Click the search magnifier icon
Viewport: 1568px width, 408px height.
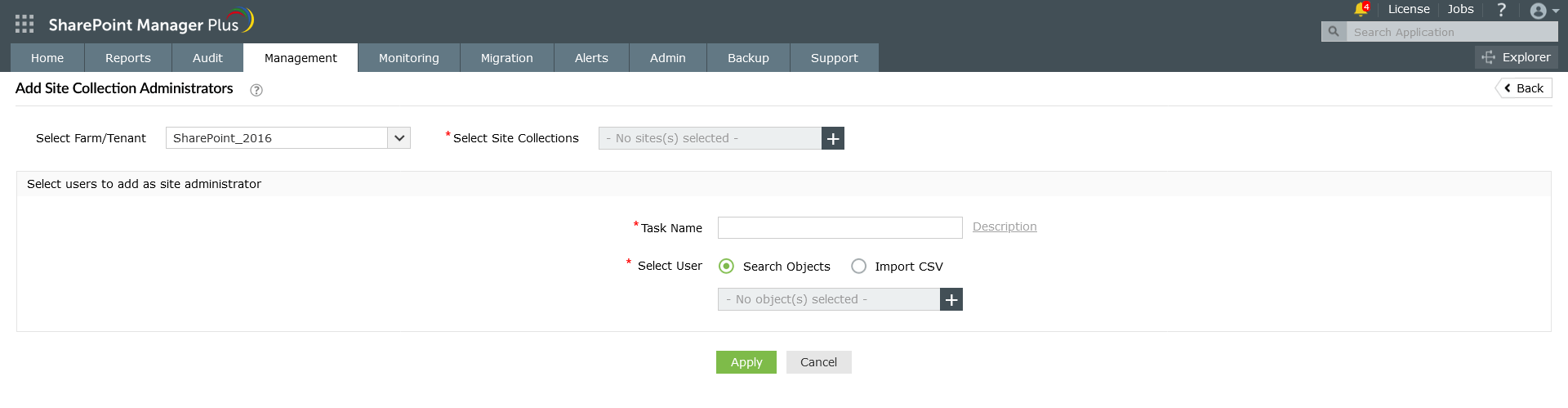coord(1334,32)
